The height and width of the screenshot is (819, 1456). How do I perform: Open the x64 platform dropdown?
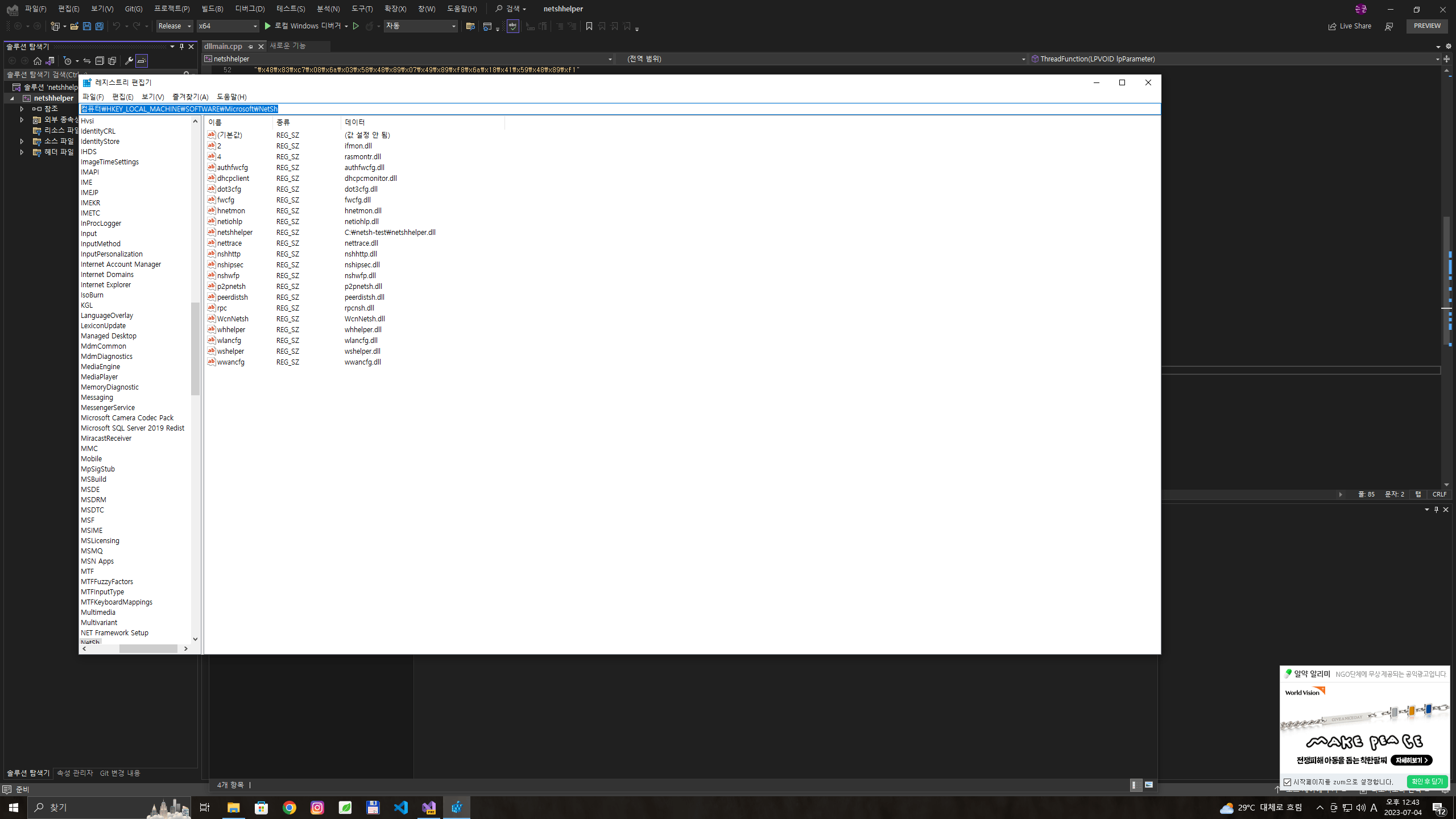(228, 26)
